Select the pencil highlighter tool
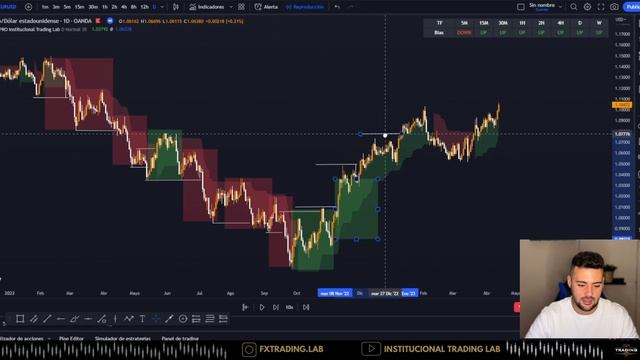 tap(169, 319)
